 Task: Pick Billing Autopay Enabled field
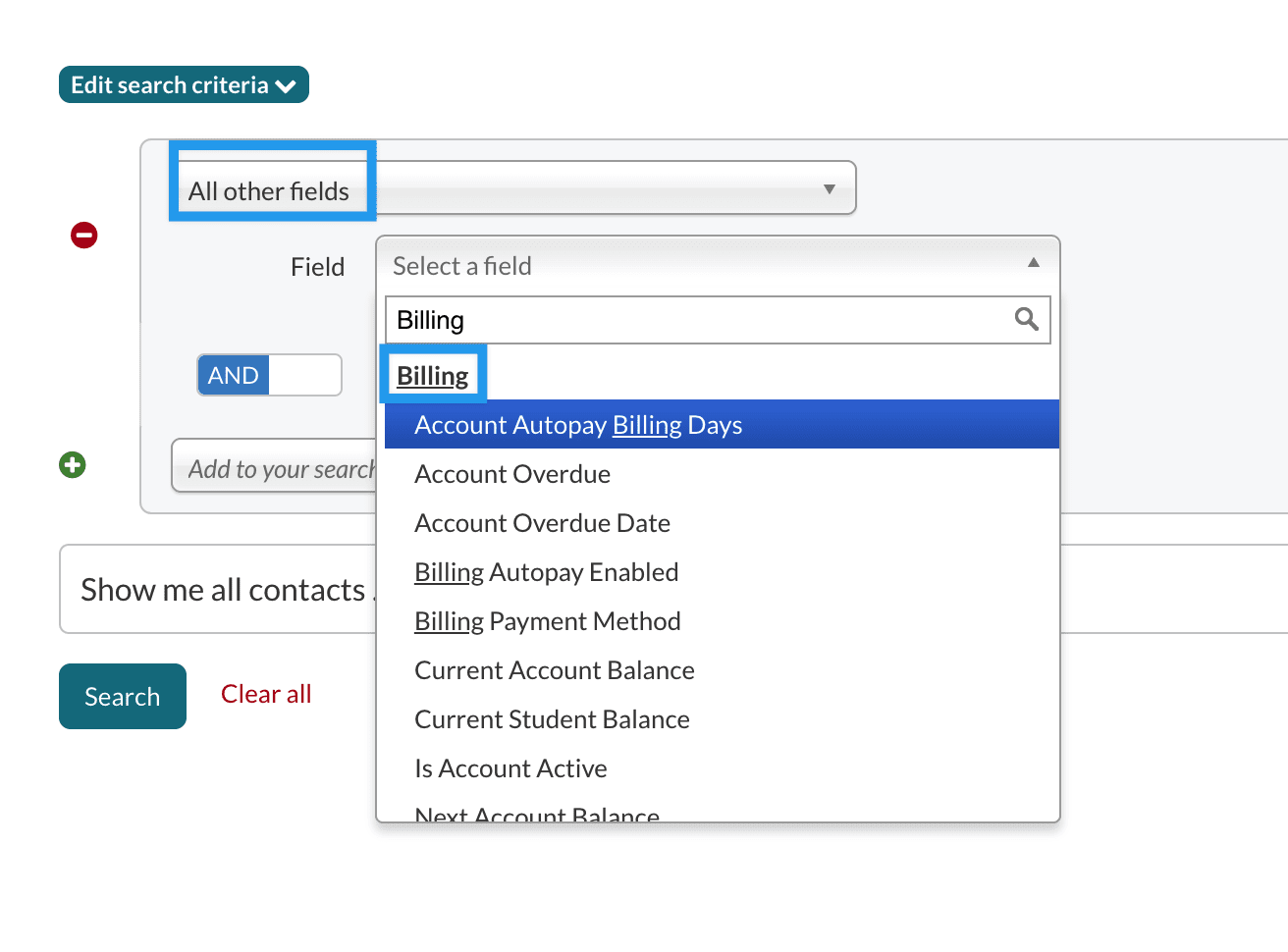click(x=546, y=572)
